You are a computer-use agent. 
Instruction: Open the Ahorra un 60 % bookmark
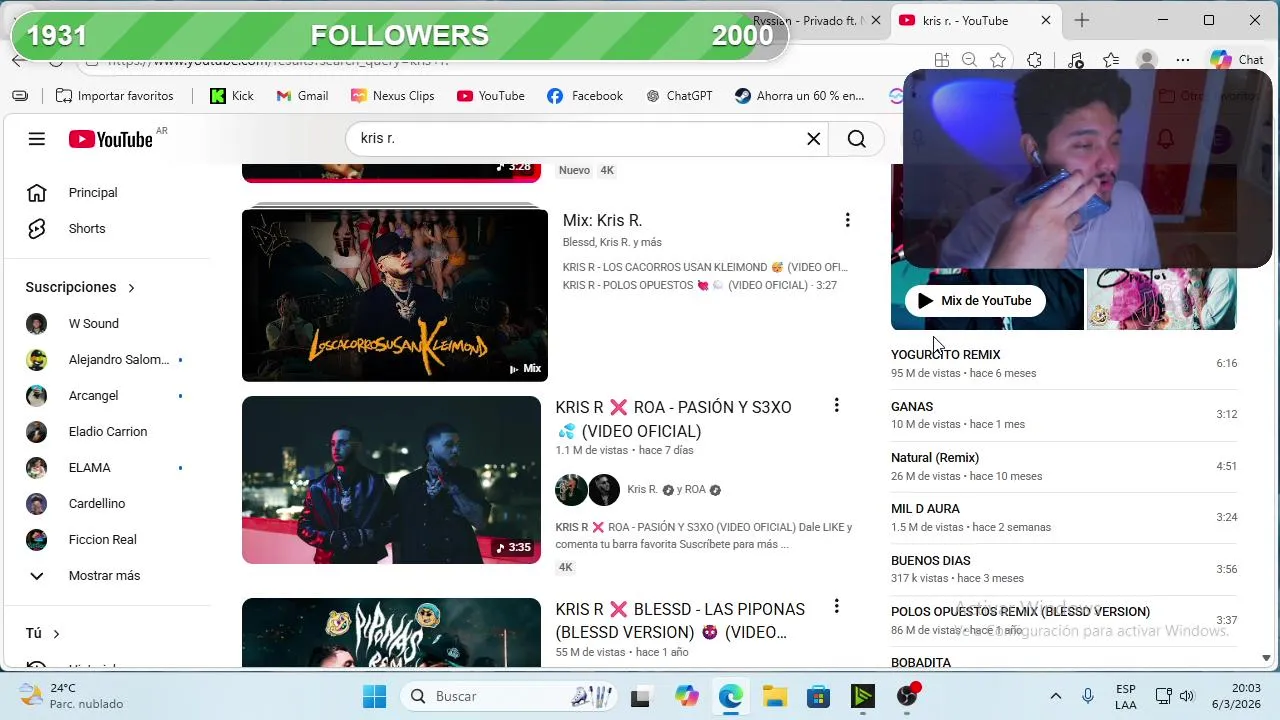click(799, 96)
